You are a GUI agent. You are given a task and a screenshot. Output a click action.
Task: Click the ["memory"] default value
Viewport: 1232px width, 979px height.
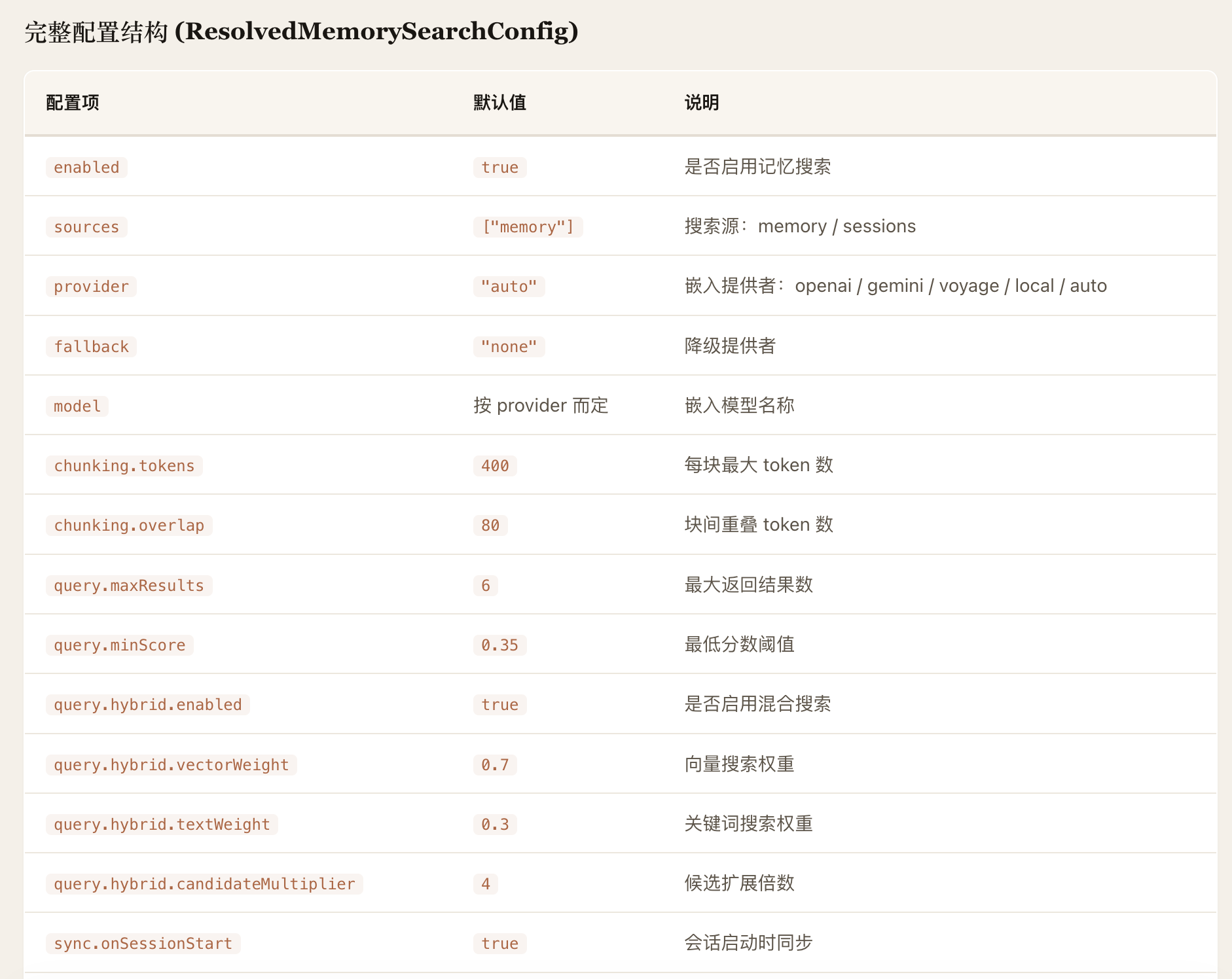click(528, 227)
